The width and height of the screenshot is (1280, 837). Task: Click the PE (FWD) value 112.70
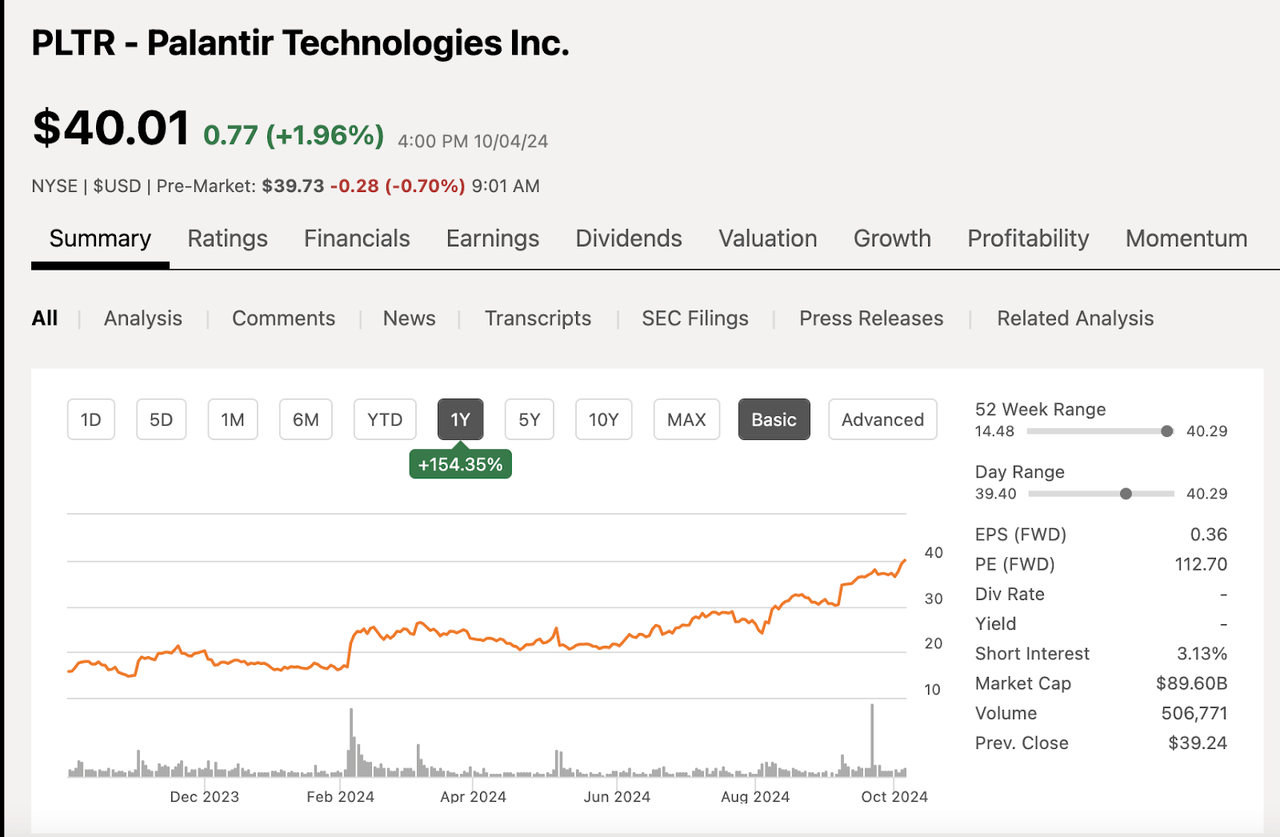click(x=1201, y=564)
